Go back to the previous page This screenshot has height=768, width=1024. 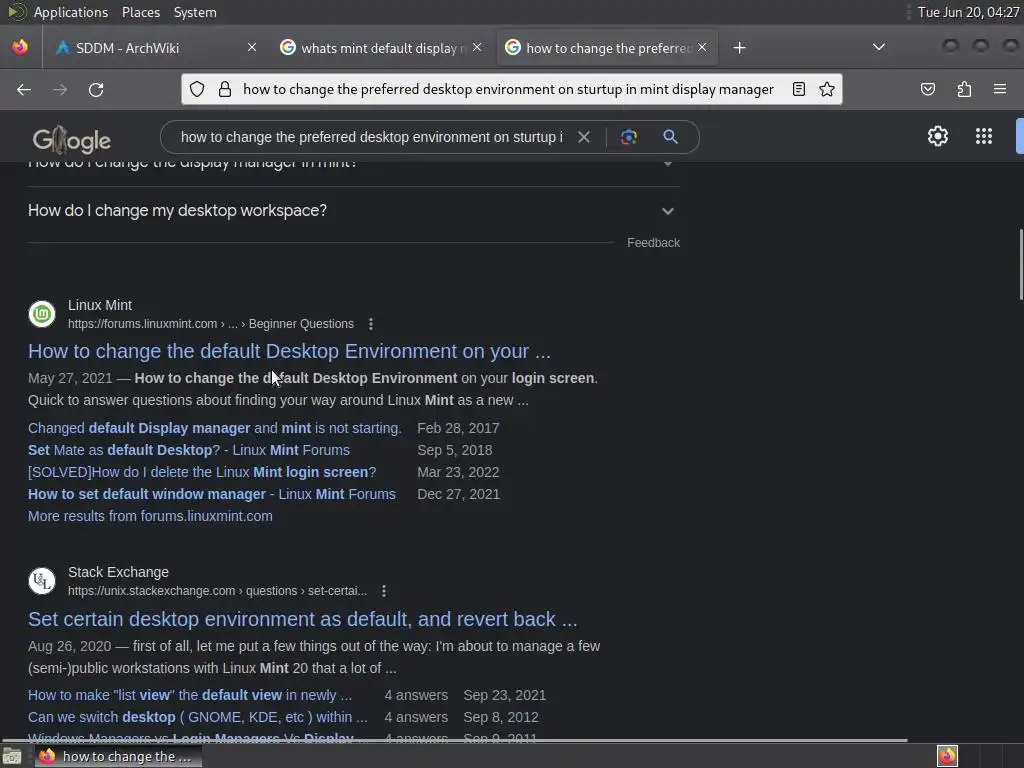click(24, 89)
